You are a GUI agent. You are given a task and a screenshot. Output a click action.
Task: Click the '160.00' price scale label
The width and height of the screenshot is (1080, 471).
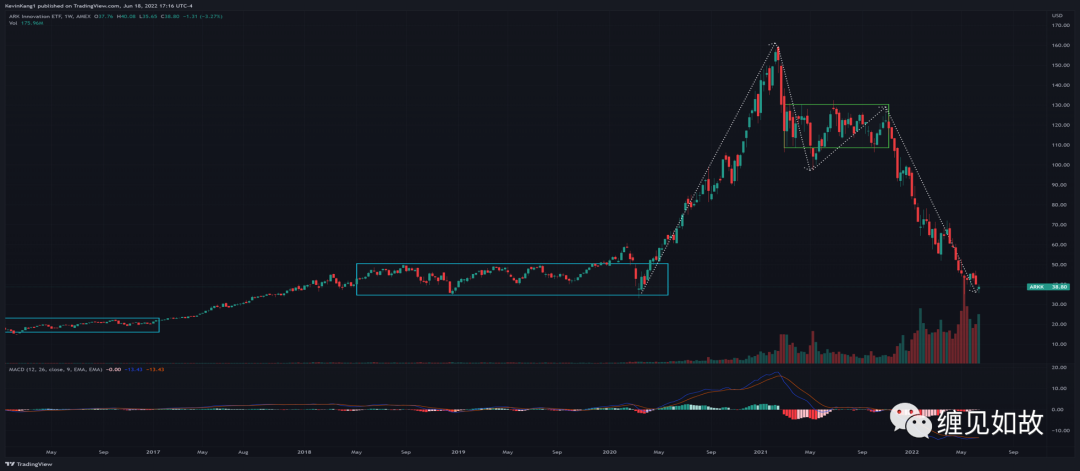pos(1059,45)
